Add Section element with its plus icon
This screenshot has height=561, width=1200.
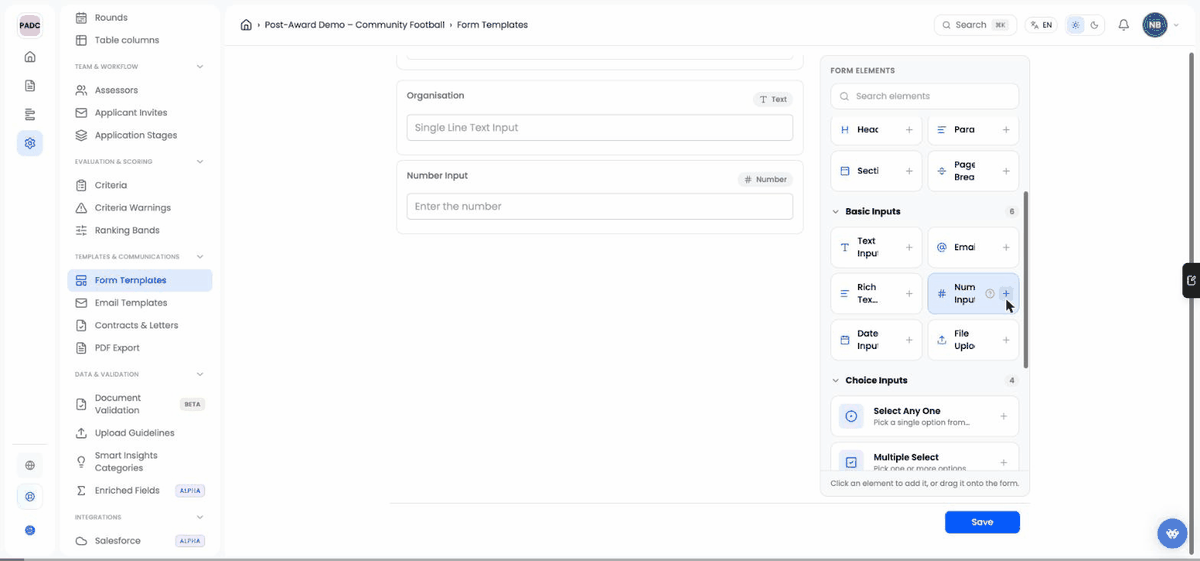pyautogui.click(x=909, y=171)
